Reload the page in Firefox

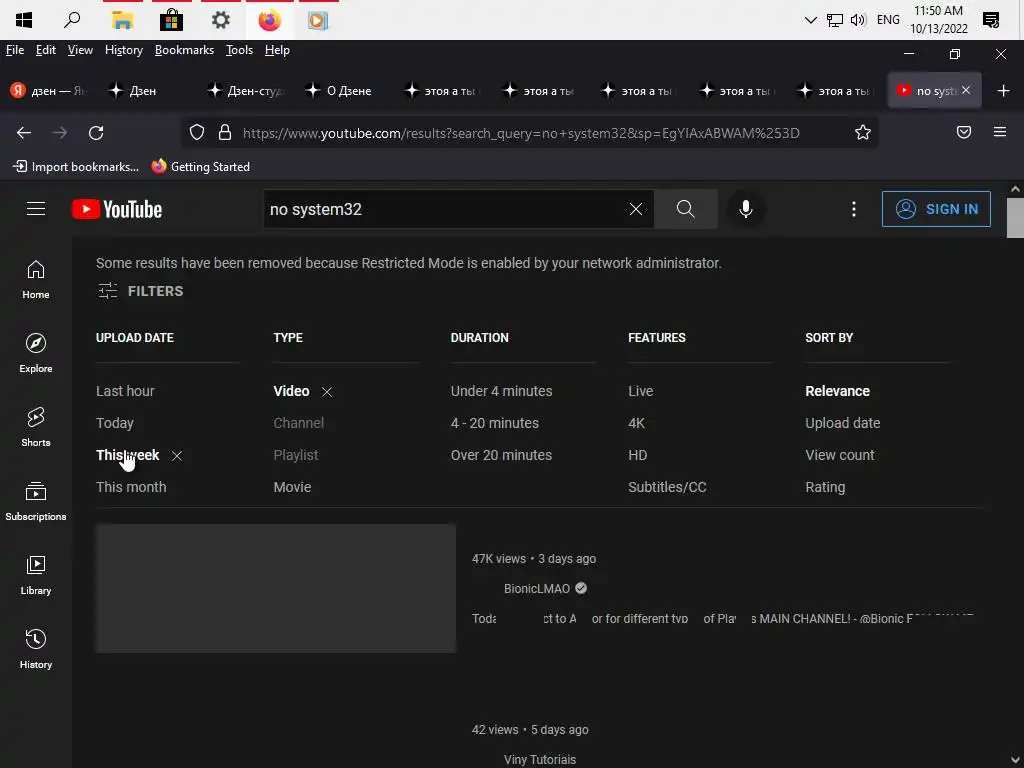point(96,133)
